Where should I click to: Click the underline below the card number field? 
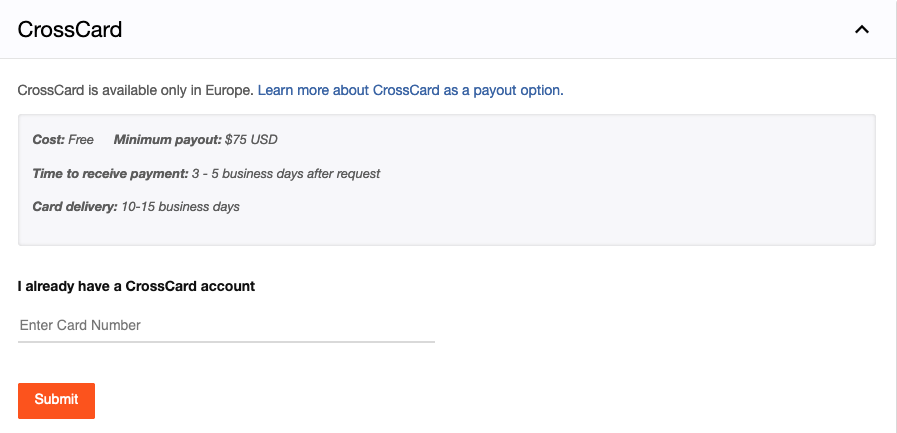tap(226, 341)
